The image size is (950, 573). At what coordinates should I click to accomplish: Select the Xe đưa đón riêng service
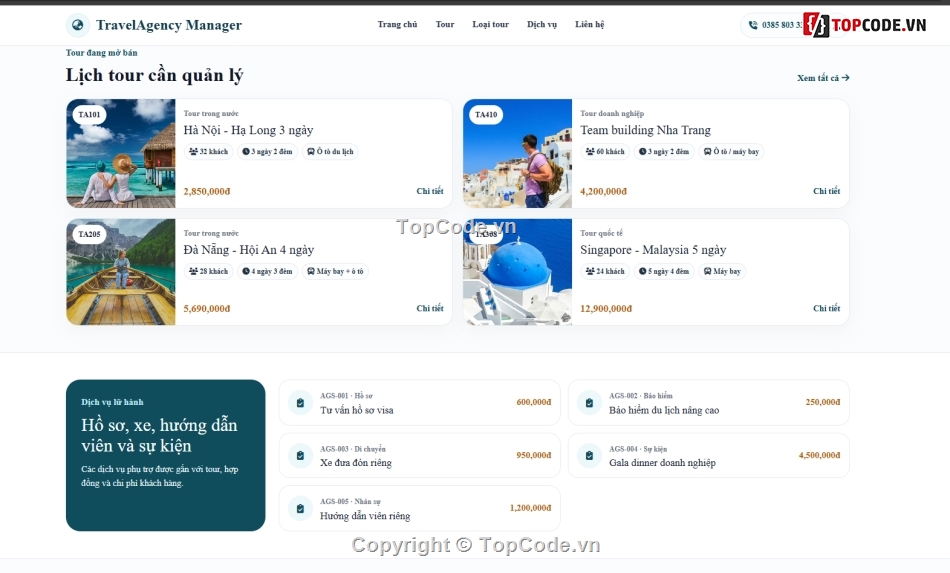coord(419,455)
